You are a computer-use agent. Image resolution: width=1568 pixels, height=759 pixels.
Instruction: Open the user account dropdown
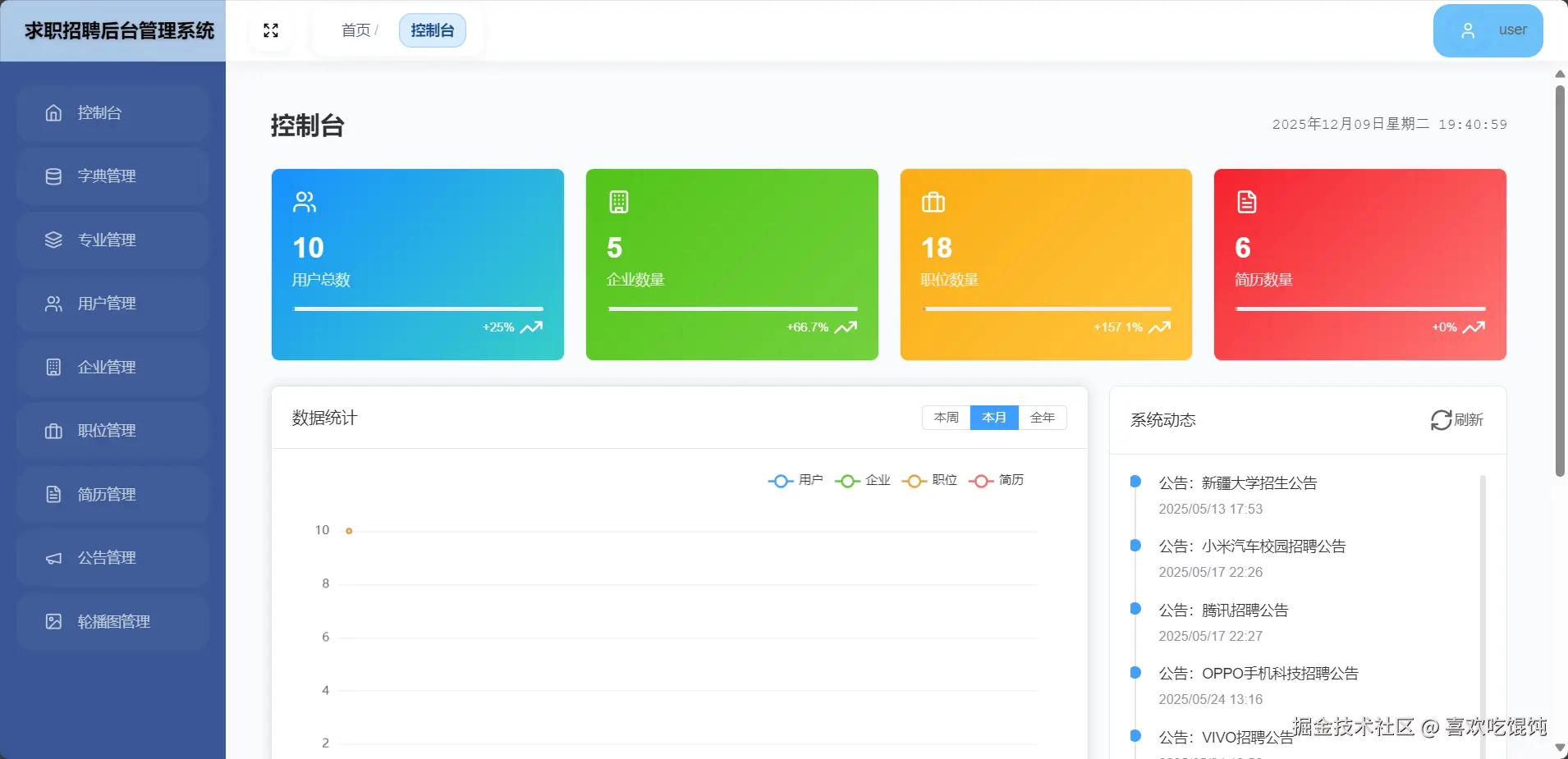tap(1488, 30)
